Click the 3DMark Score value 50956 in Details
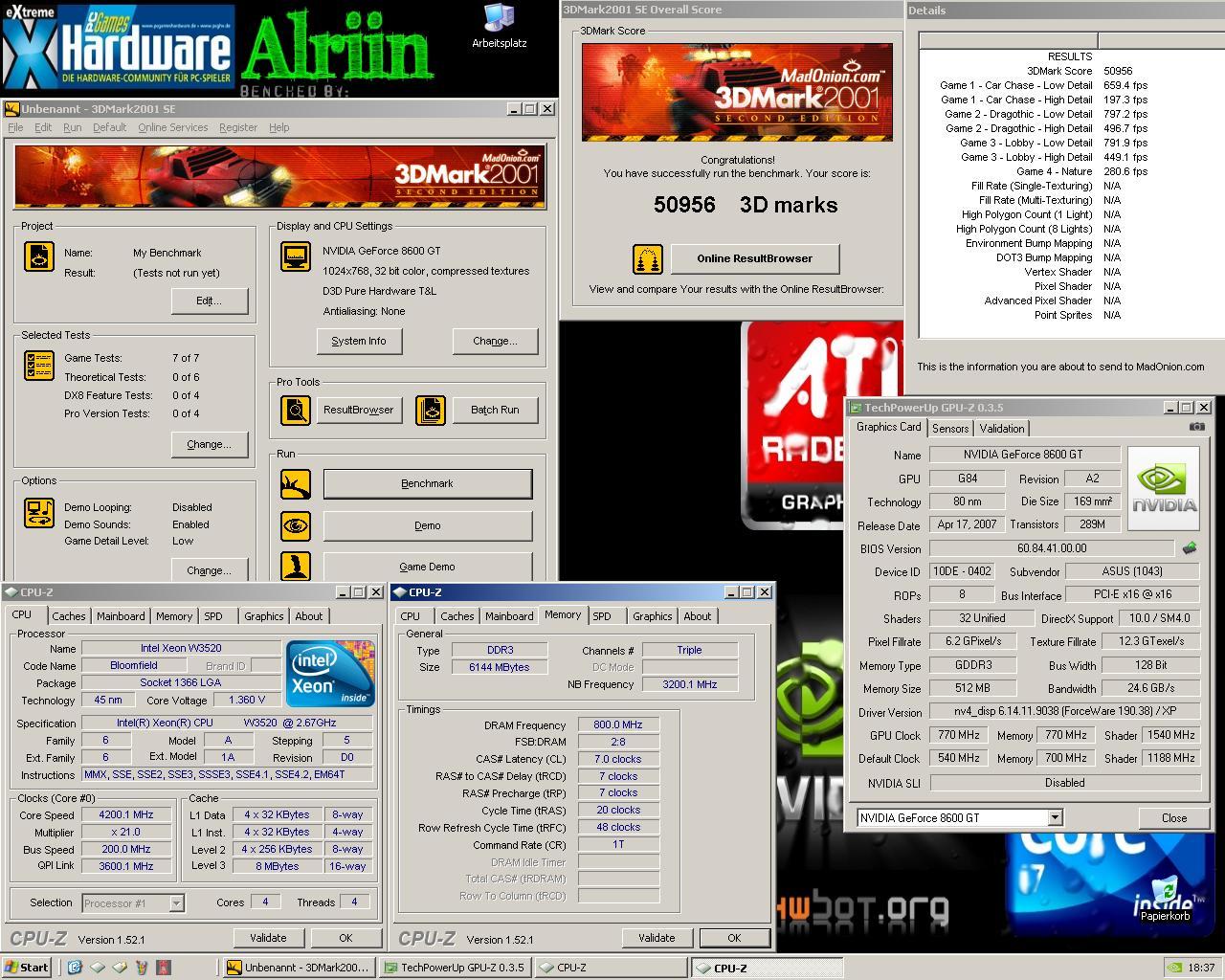1225x980 pixels. 1118,71
